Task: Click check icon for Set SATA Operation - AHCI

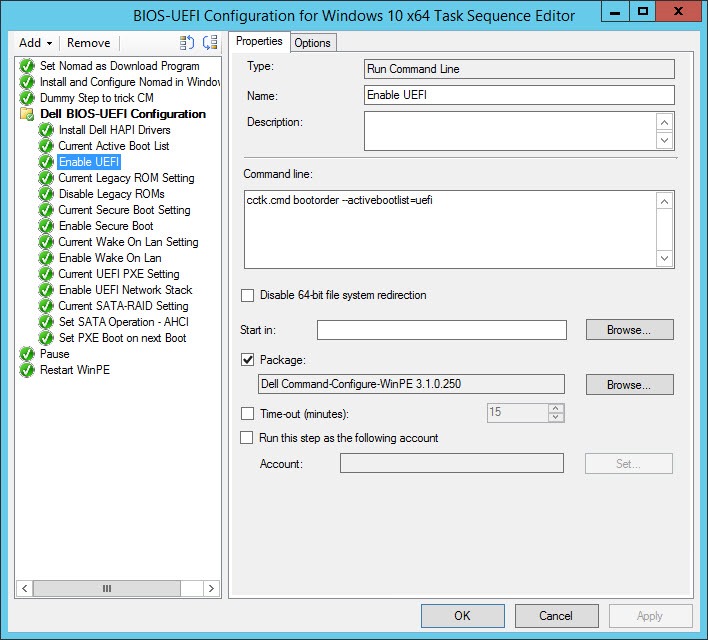Action: (x=45, y=322)
